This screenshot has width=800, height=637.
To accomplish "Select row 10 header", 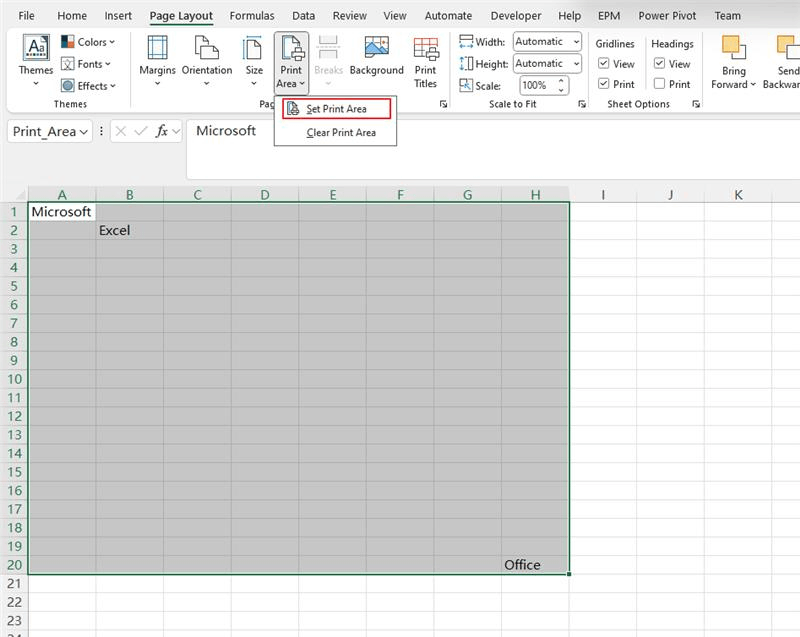I will (14, 379).
